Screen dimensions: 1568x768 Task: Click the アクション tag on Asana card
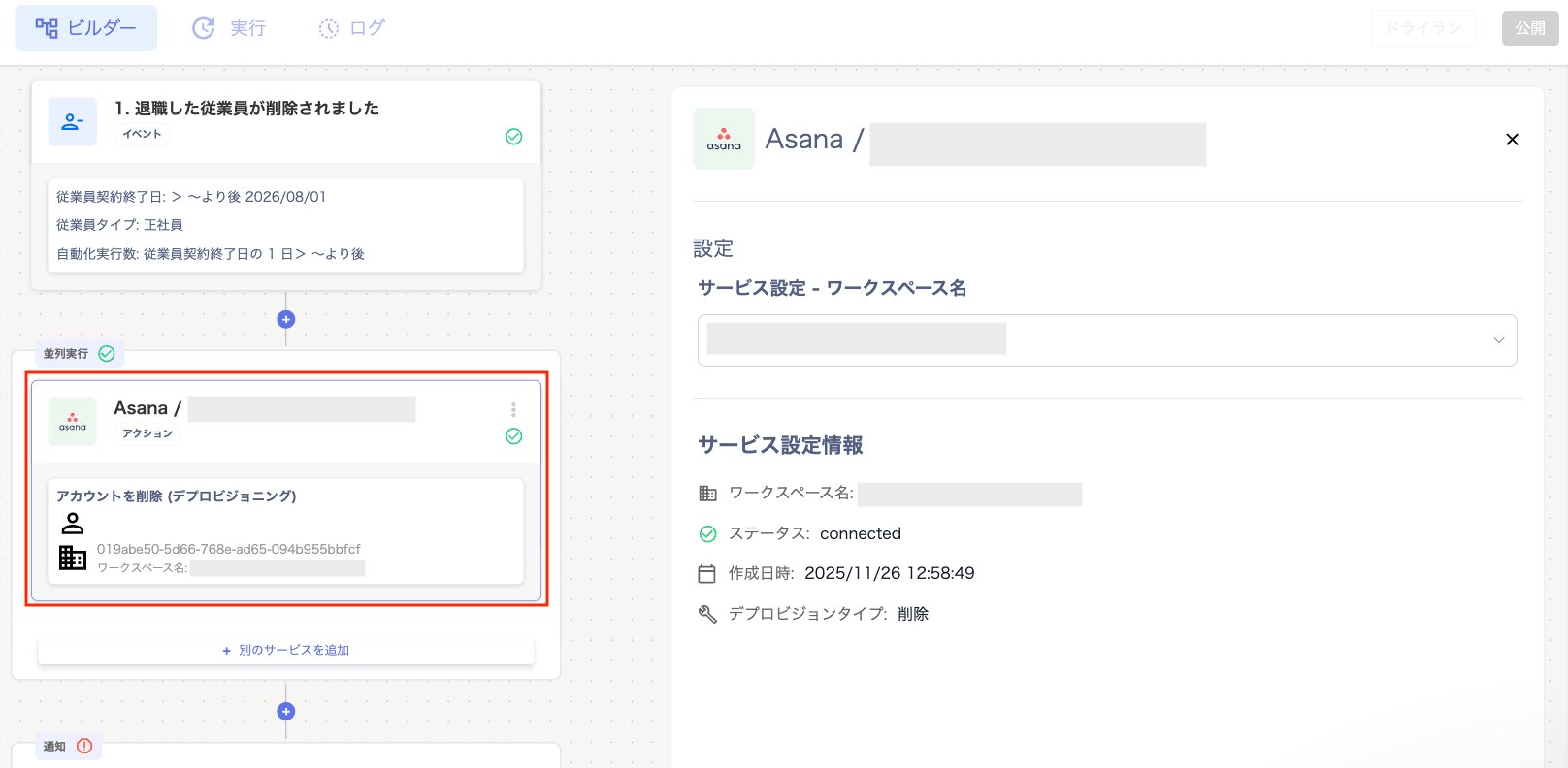(x=147, y=433)
